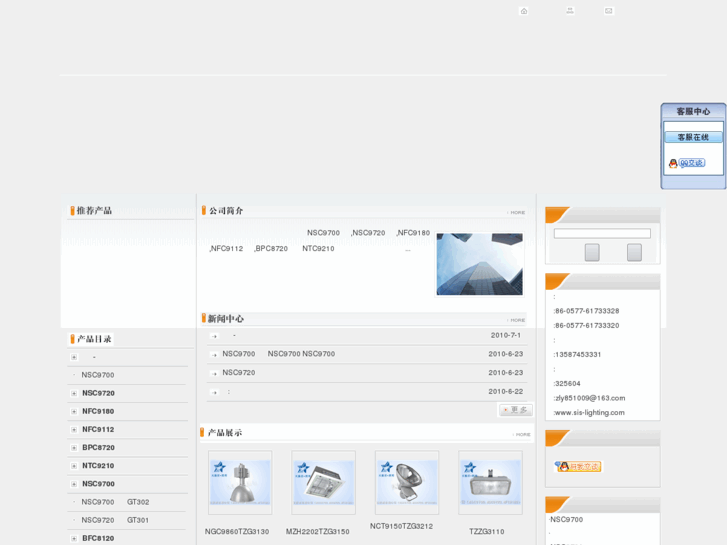Expand the NSC9720 category node
This screenshot has width=727, height=545.
tap(74, 393)
